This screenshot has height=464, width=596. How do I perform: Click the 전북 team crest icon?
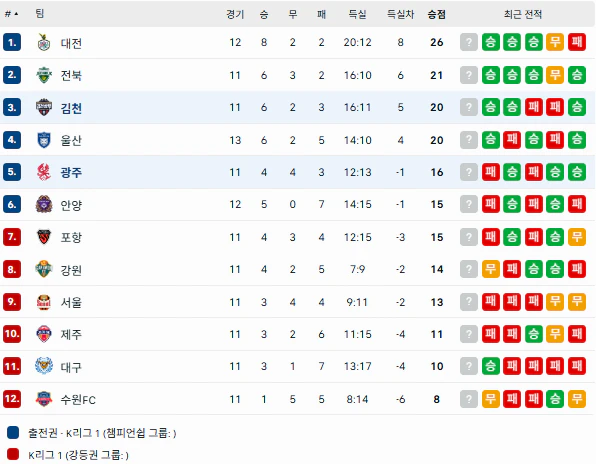(44, 75)
